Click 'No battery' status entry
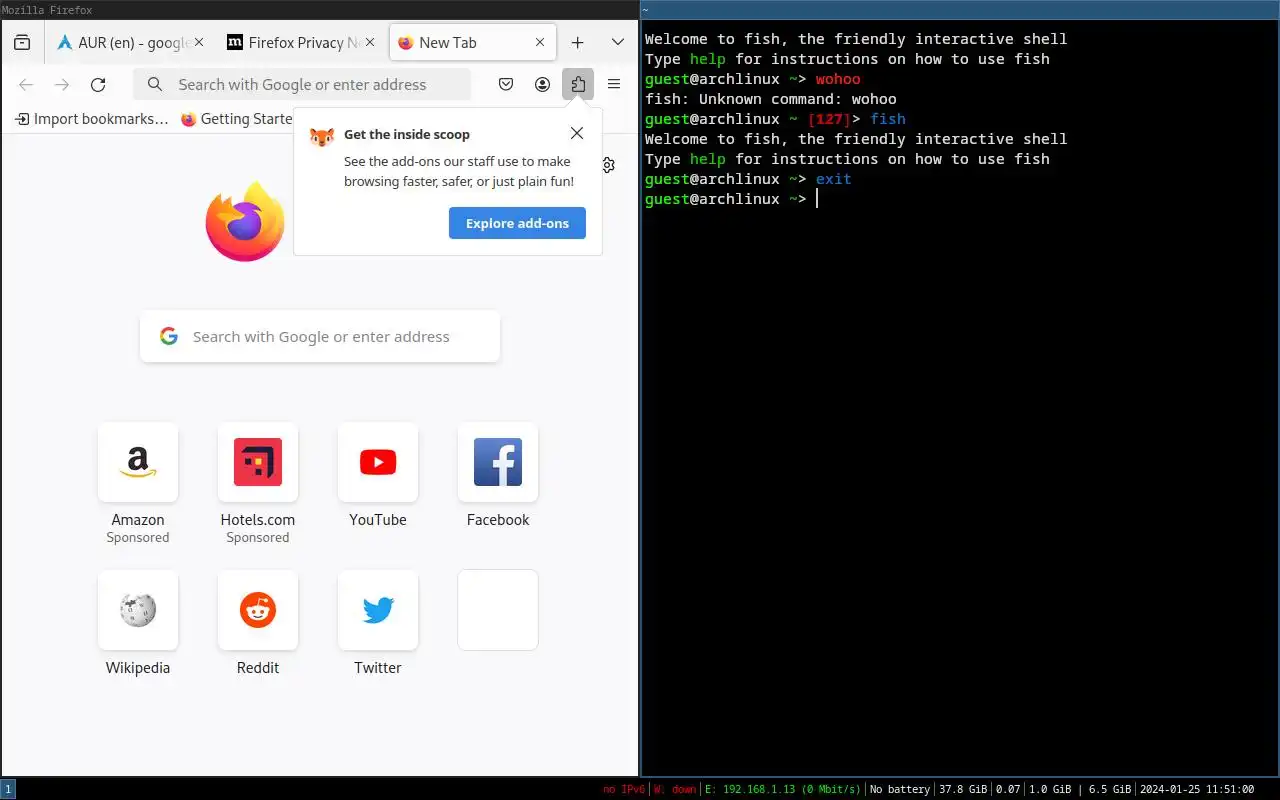This screenshot has width=1280, height=800. coord(900,790)
